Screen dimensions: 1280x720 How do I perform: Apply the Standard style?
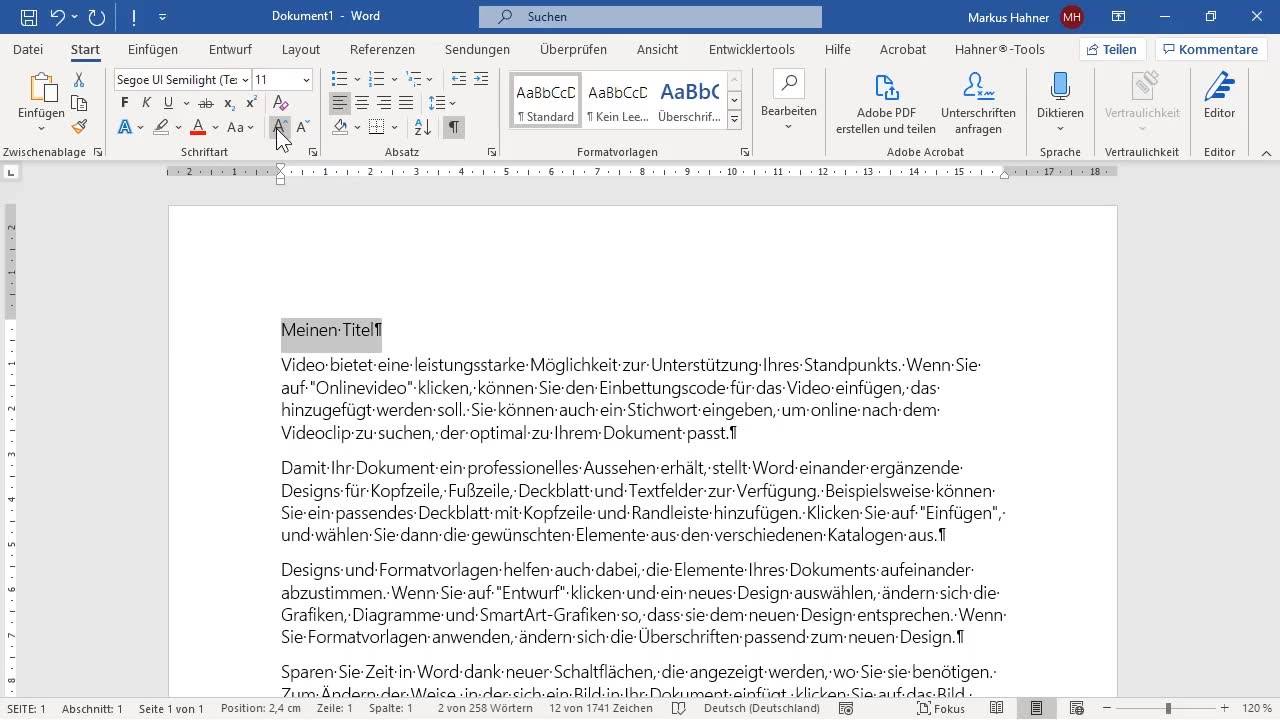point(546,100)
